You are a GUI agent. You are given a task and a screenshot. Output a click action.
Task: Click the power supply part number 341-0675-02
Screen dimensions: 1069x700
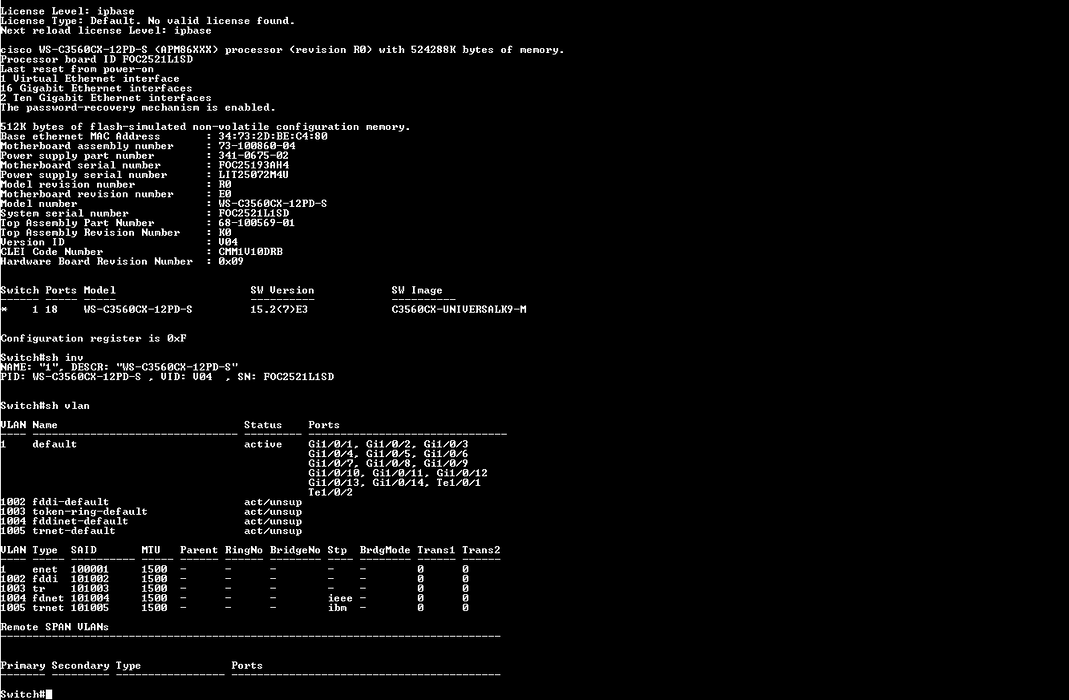(254, 155)
